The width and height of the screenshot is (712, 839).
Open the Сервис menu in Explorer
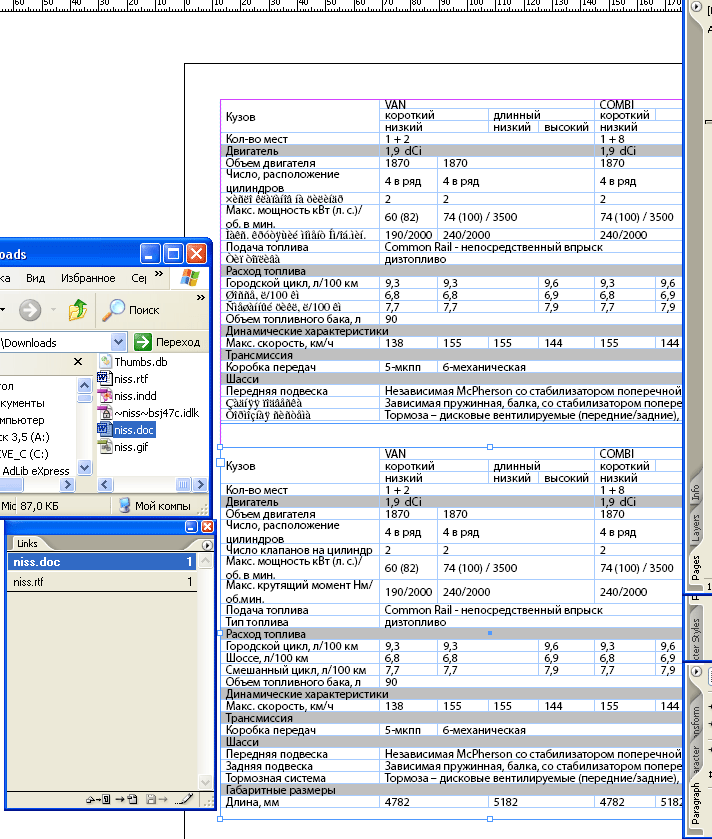tap(139, 278)
